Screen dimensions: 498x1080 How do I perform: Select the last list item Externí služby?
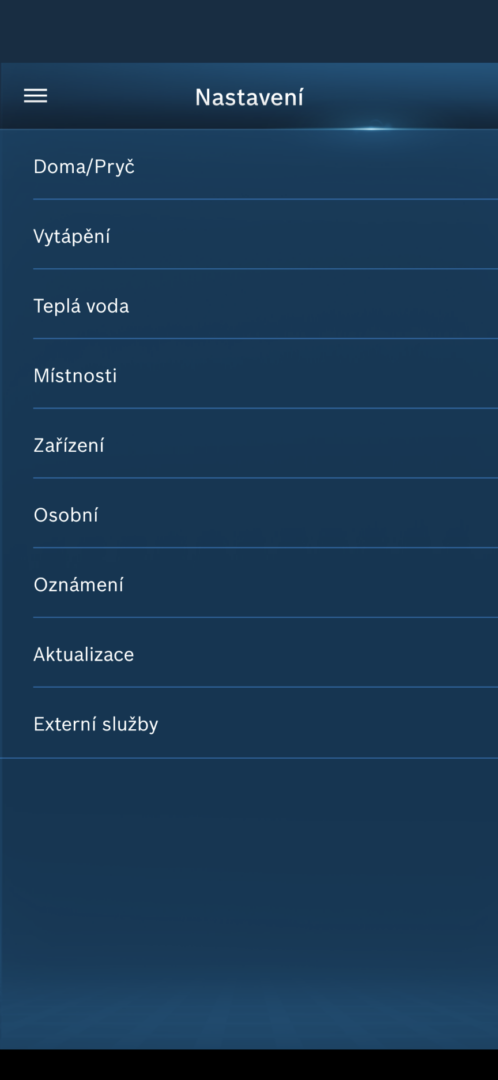pos(249,723)
